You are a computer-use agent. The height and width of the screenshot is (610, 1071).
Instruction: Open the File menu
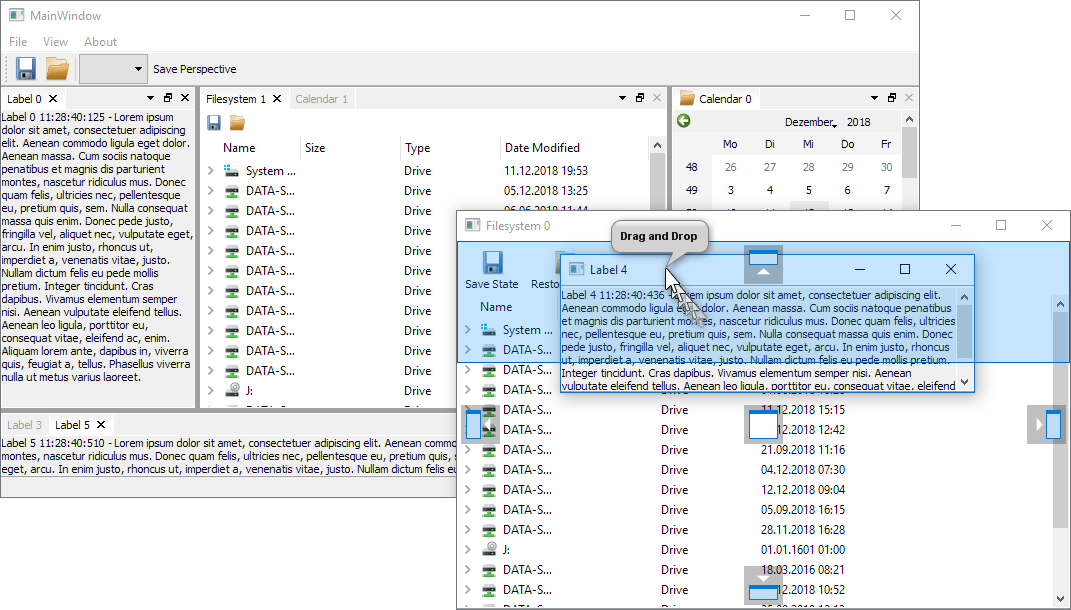point(18,42)
